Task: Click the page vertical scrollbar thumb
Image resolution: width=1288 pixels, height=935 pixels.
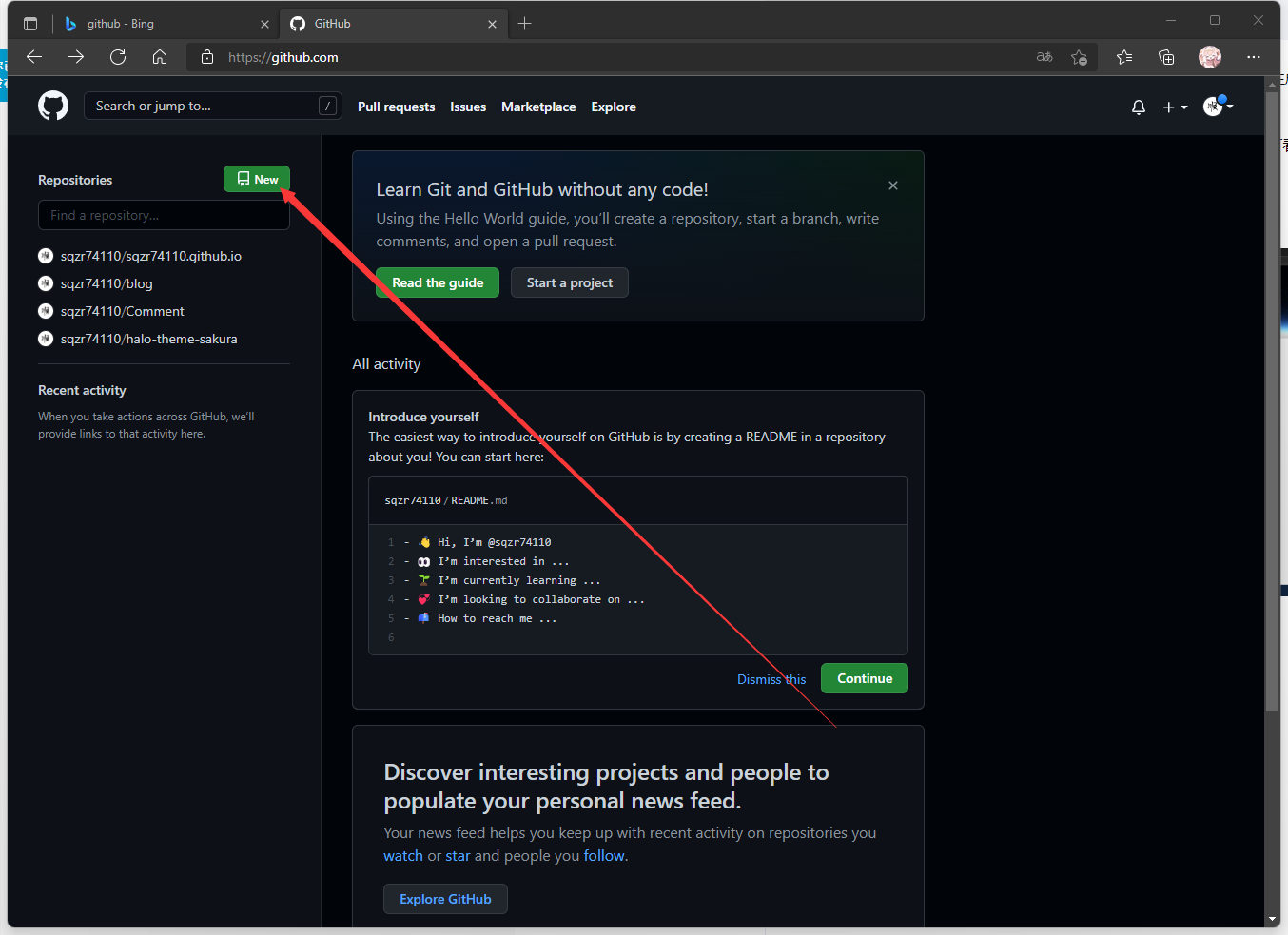Action: [x=1272, y=401]
